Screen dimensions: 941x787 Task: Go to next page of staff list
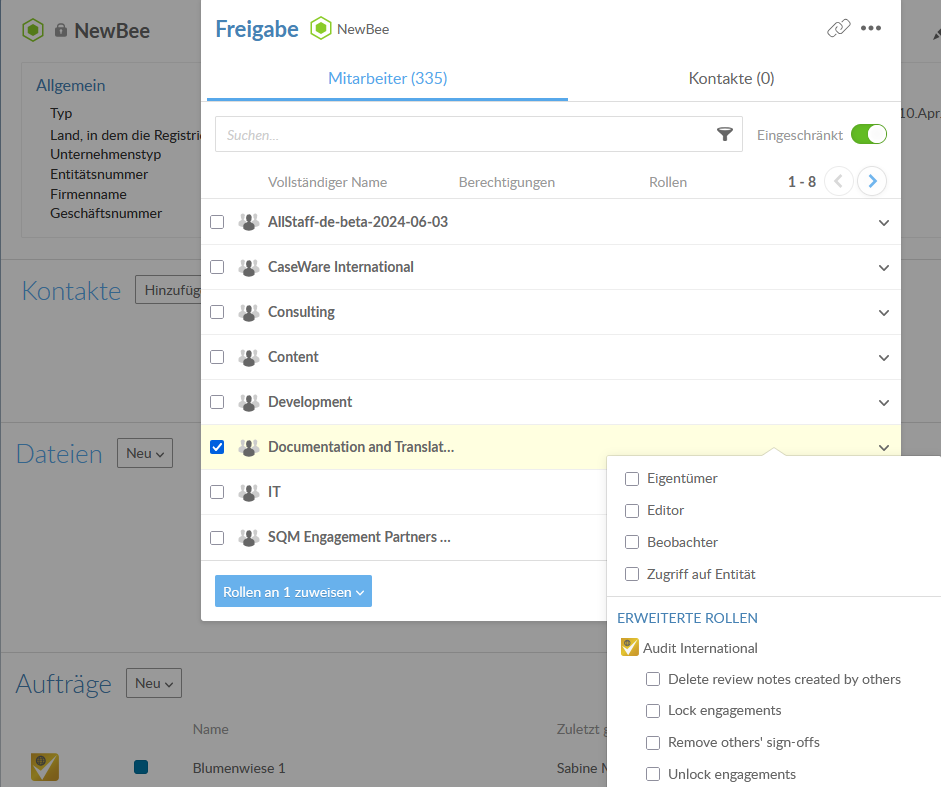pos(872,181)
